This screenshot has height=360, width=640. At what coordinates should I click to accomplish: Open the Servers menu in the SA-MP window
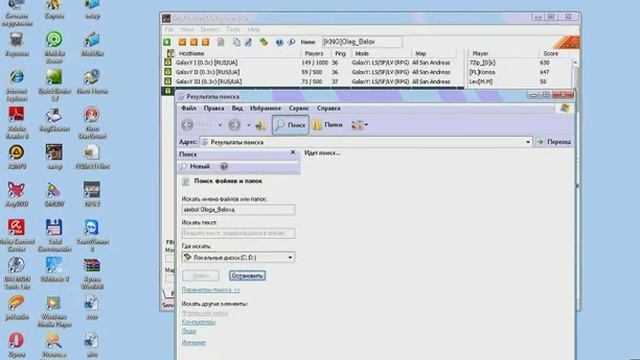209,29
